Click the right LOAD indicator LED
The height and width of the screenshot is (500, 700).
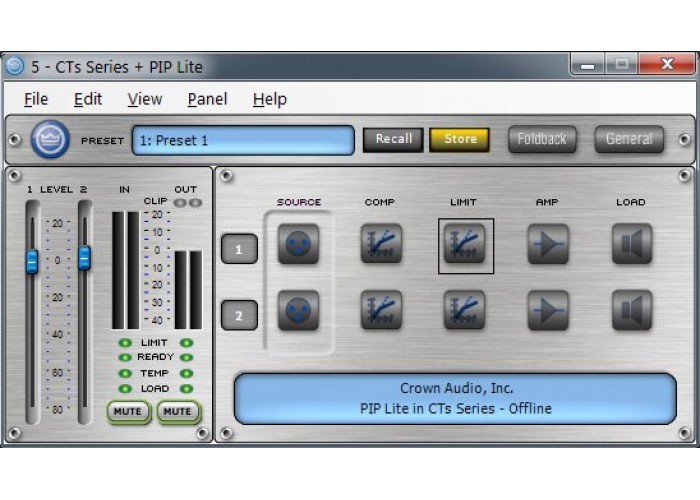point(186,389)
